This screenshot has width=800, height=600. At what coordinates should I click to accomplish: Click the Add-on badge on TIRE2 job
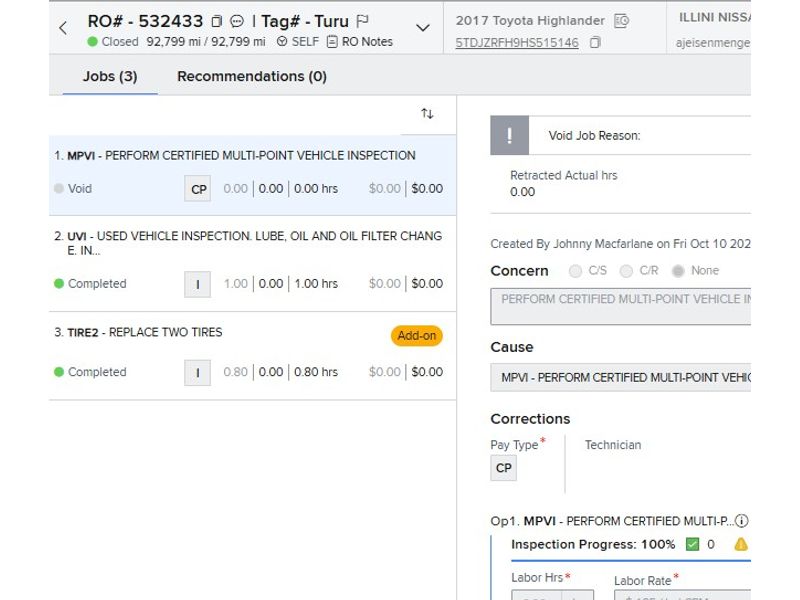pyautogui.click(x=416, y=336)
